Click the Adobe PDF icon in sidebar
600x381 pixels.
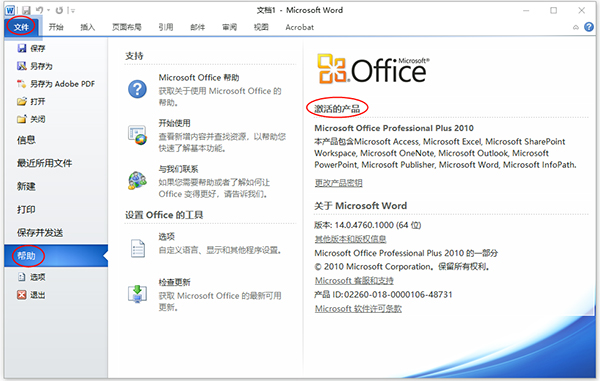21,84
